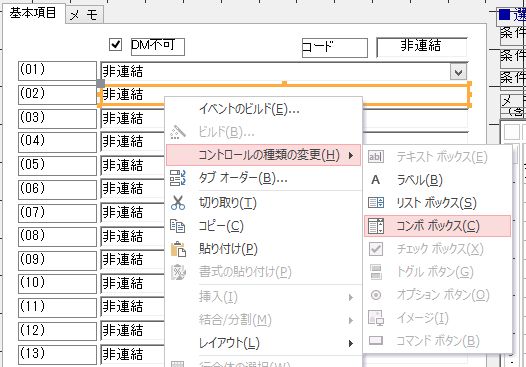Click the (01) label
This screenshot has width=526, height=367.
pyautogui.click(x=57, y=71)
